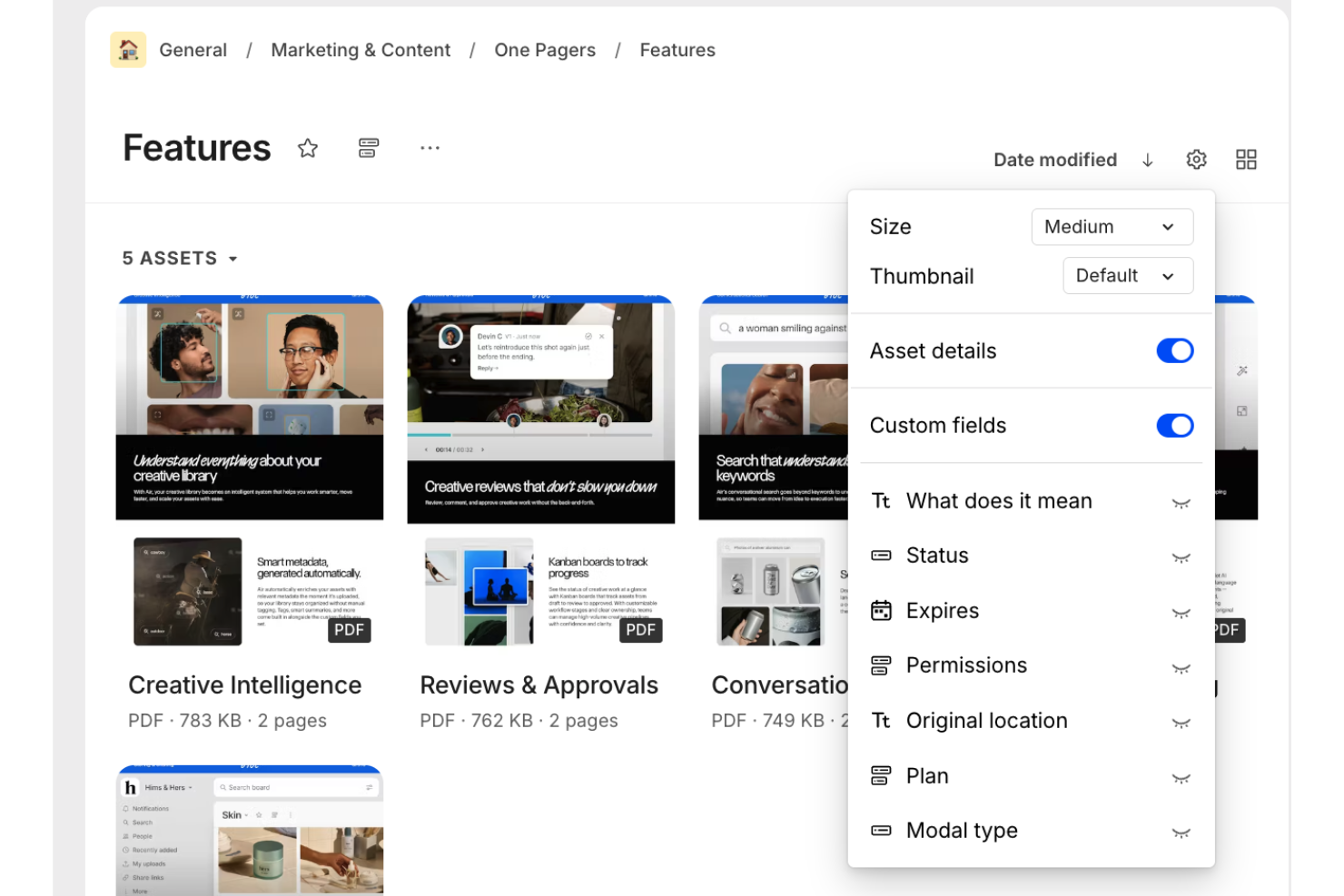Open the Reviews & Approvals thumbnail
Screen dimensions: 1344x896
point(539,409)
